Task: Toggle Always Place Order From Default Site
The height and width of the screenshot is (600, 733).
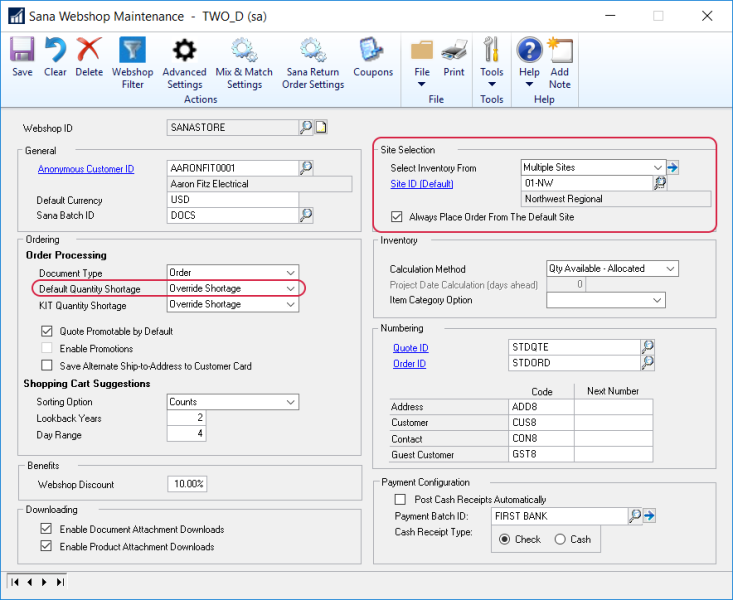Action: click(396, 217)
